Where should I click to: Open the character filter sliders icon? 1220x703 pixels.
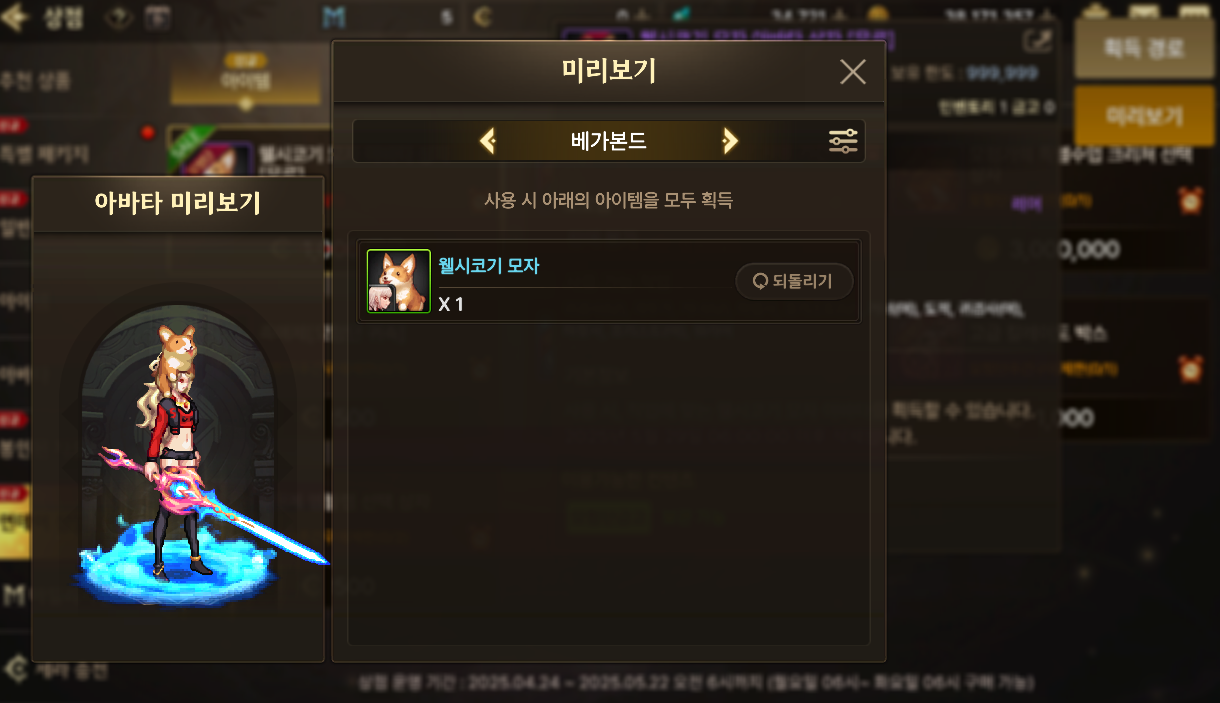coord(843,141)
